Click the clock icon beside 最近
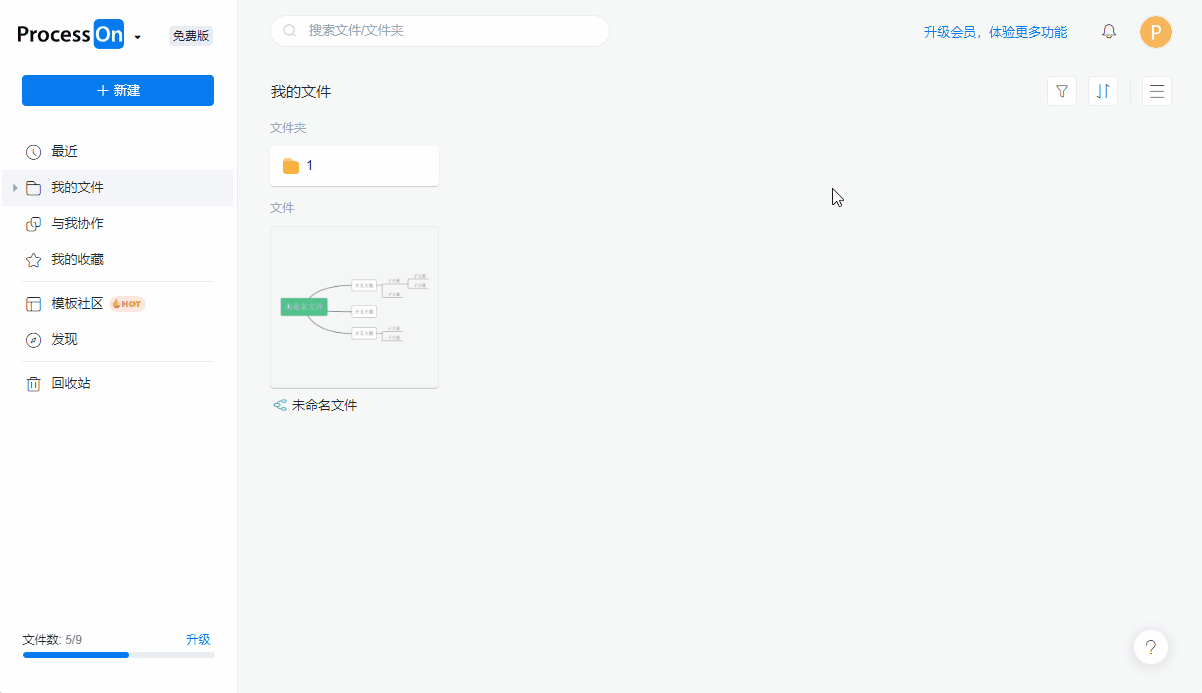The width and height of the screenshot is (1202, 693). pos(33,152)
